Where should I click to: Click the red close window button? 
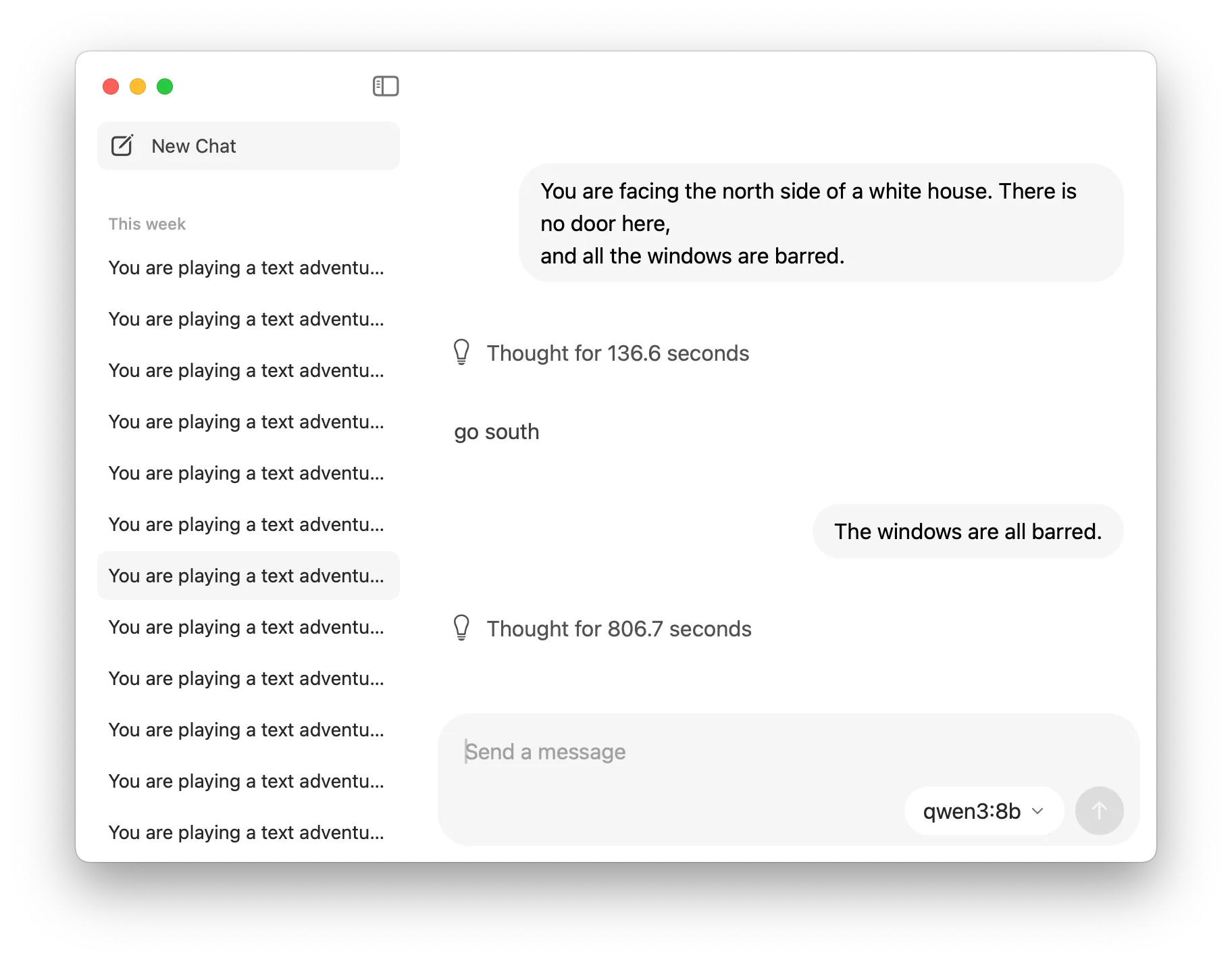[x=111, y=86]
